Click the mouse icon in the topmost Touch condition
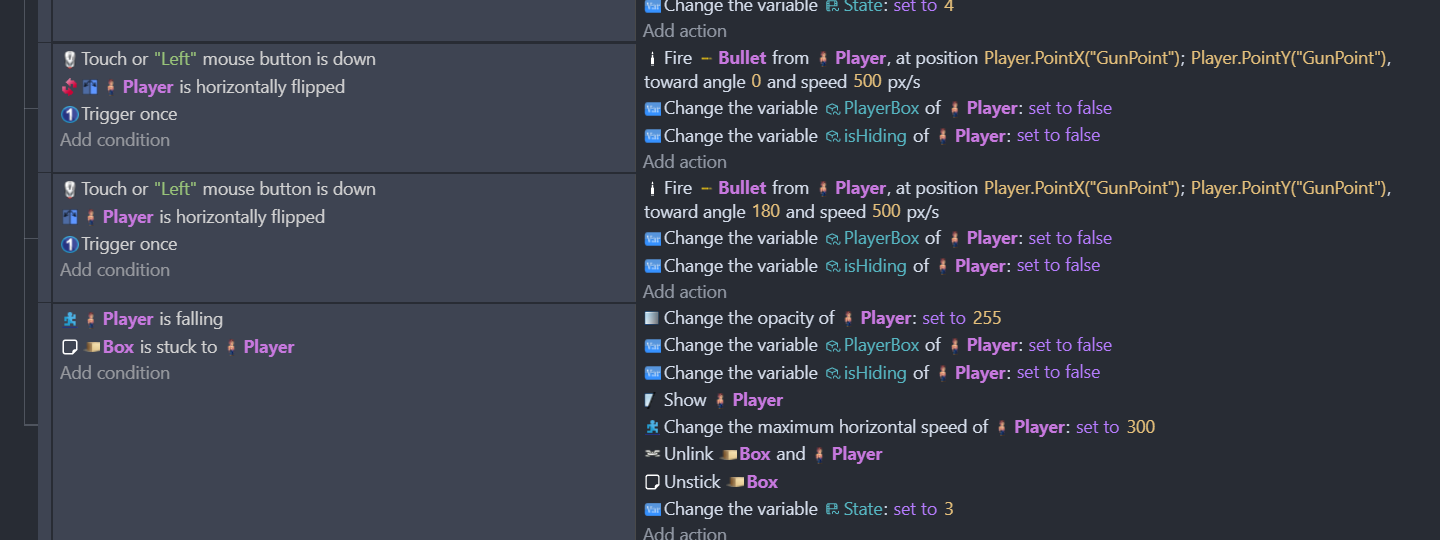1440x540 pixels. 69,59
